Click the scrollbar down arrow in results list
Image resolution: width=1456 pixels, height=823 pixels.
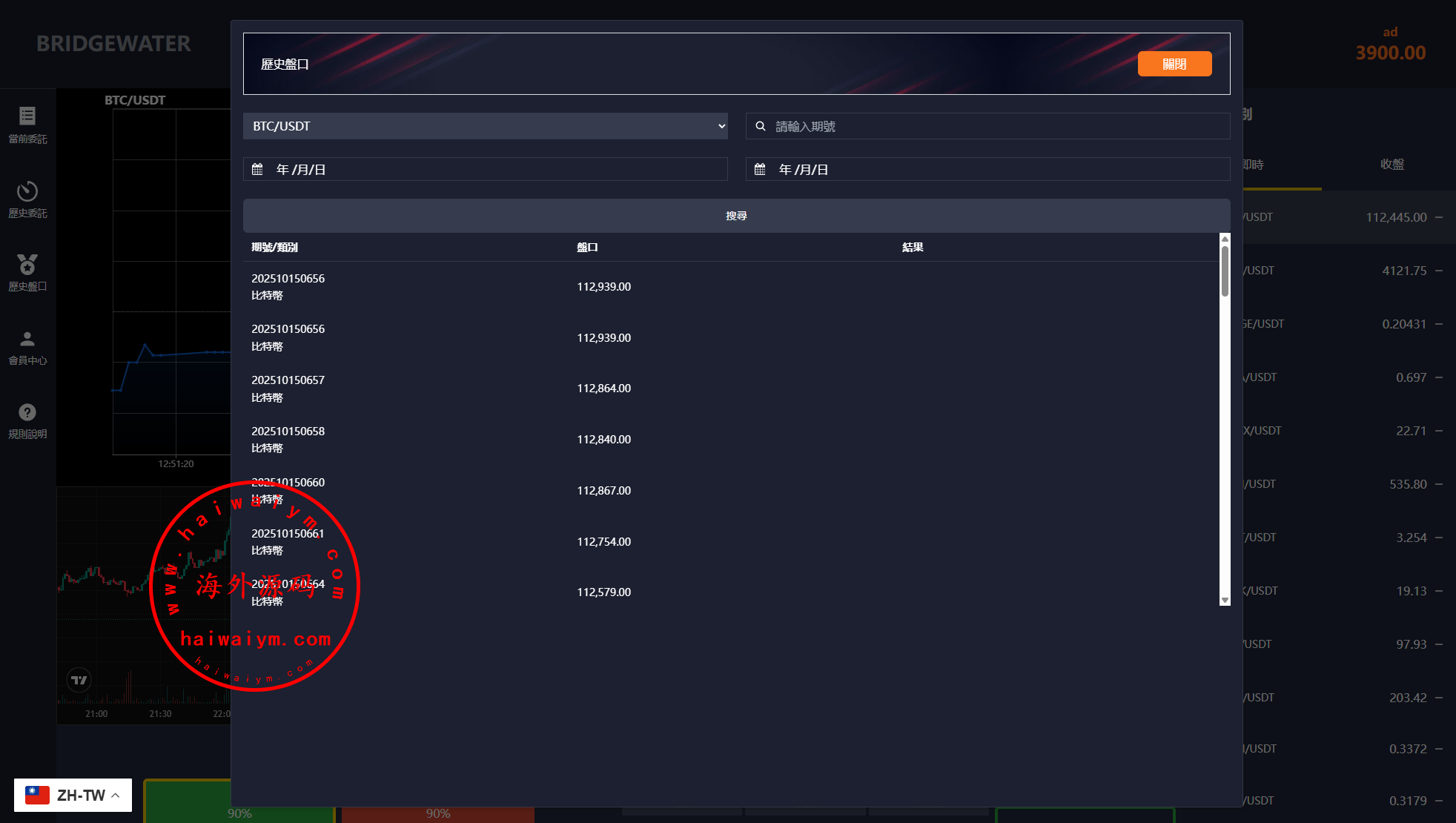[x=1225, y=600]
